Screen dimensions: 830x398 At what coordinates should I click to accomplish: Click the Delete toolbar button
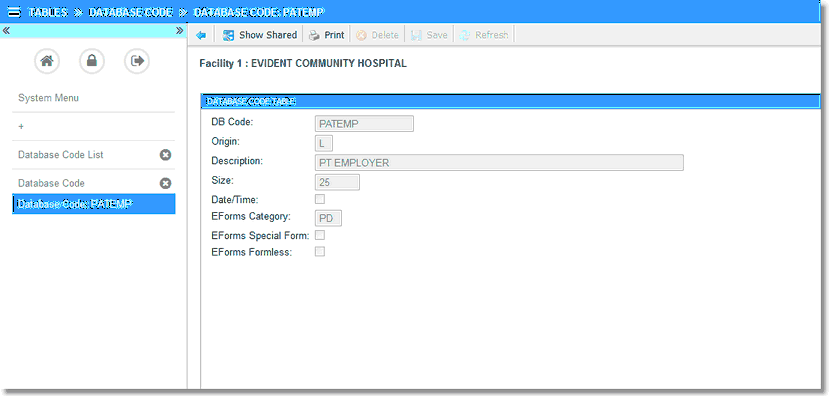tap(377, 35)
